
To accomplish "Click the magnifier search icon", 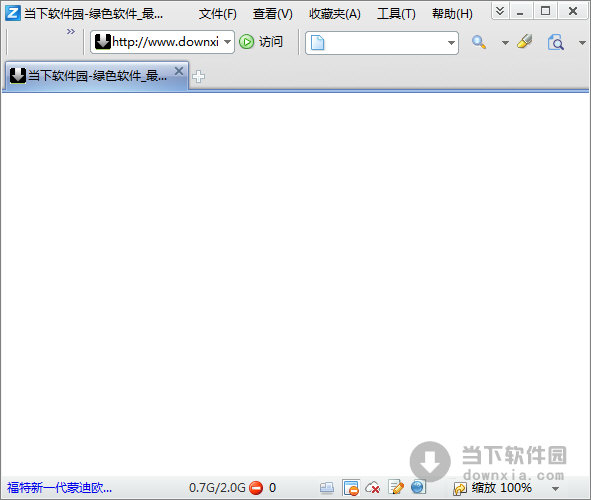I will (x=479, y=42).
